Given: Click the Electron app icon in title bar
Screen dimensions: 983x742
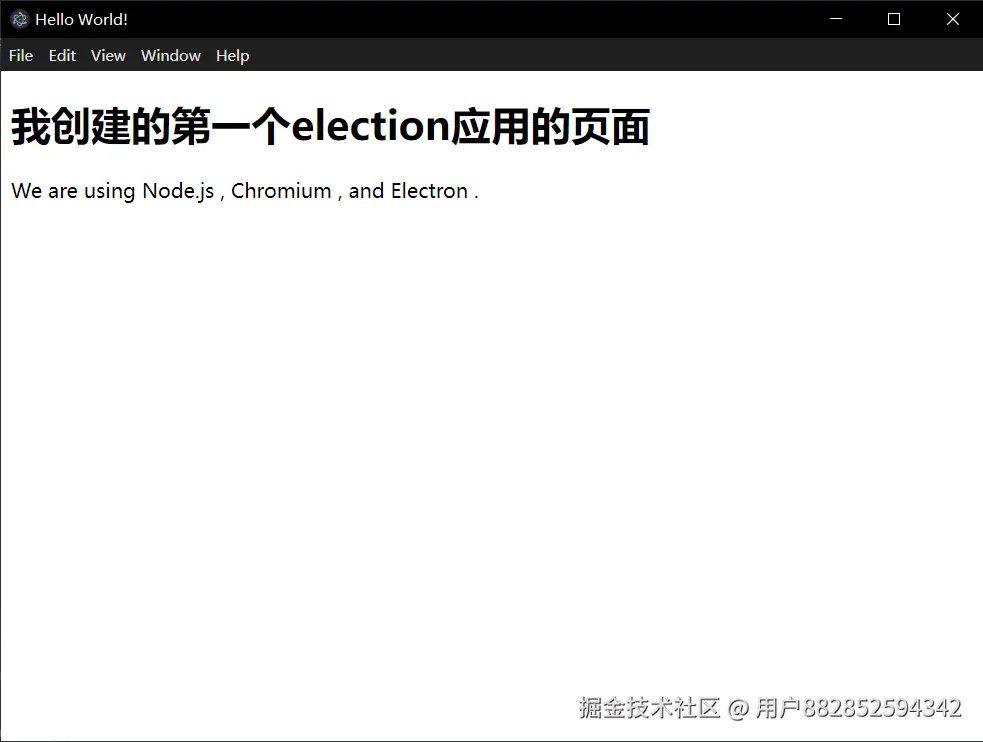Looking at the screenshot, I should tap(19, 19).
